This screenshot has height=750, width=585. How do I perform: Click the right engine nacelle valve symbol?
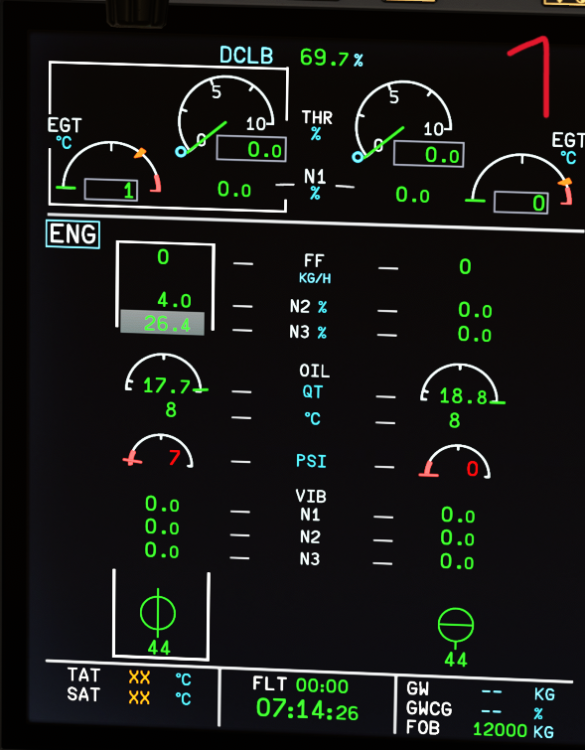(456, 626)
